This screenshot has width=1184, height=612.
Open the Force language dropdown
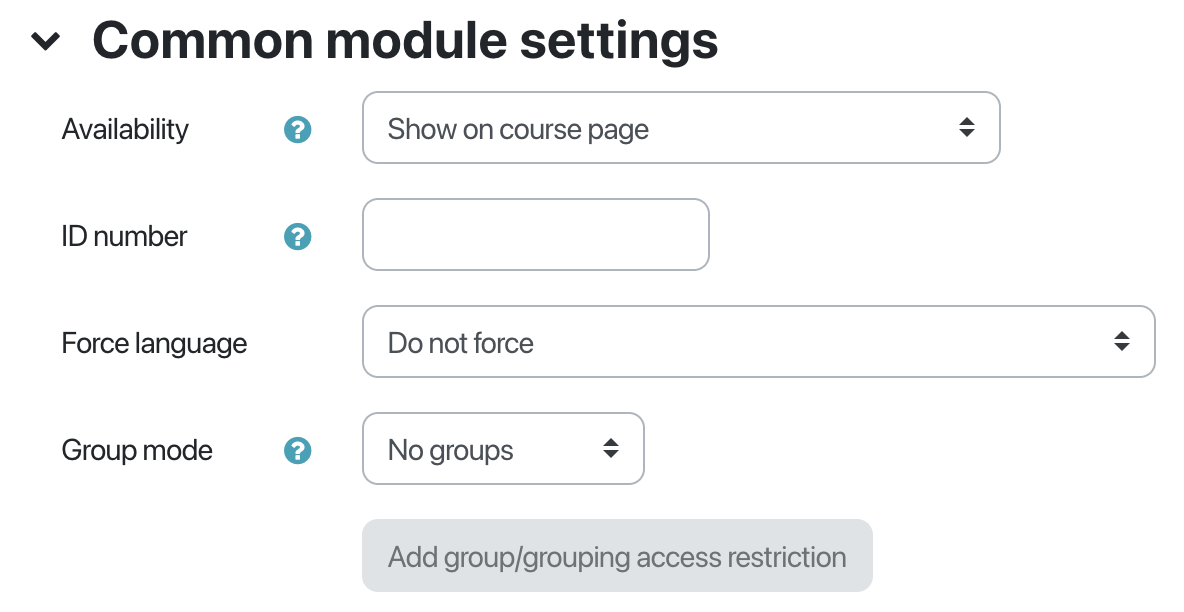coord(757,342)
